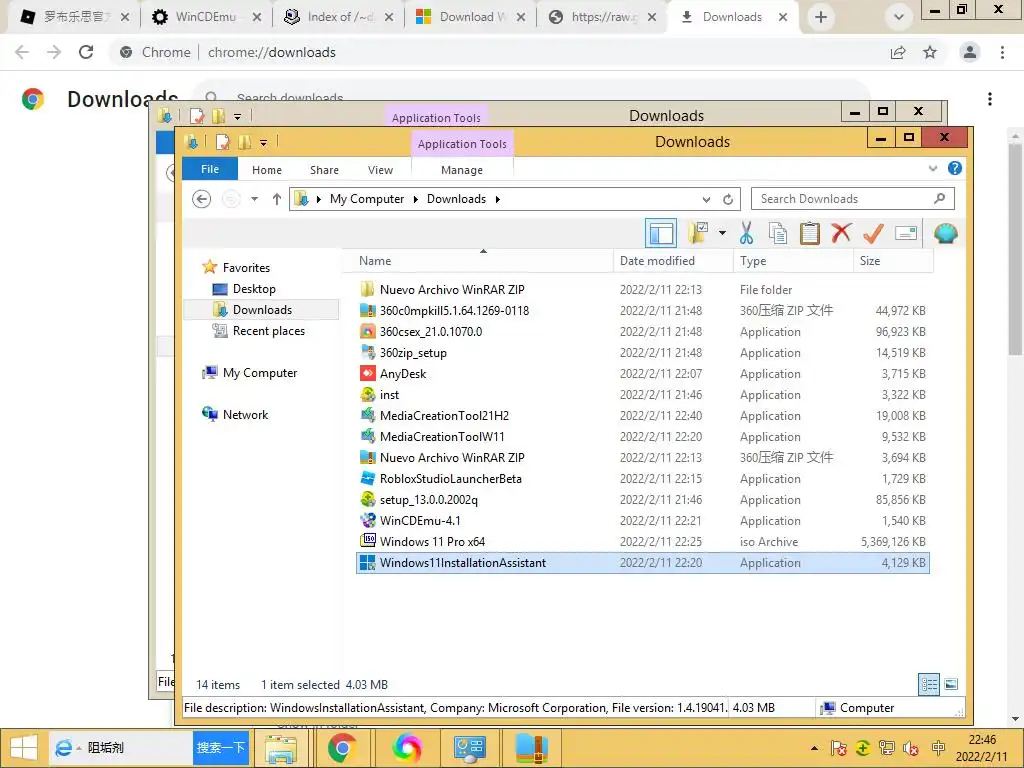Open File Explorer from taskbar
Viewport: 1024px width, 768px height.
pos(281,748)
